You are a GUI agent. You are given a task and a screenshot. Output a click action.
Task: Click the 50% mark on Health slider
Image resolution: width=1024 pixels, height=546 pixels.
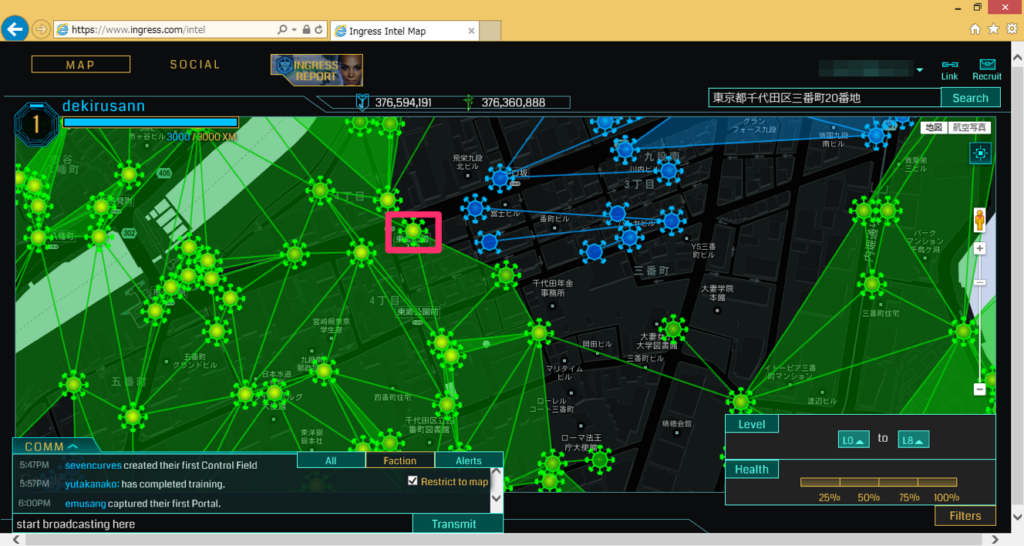pyautogui.click(x=878, y=483)
